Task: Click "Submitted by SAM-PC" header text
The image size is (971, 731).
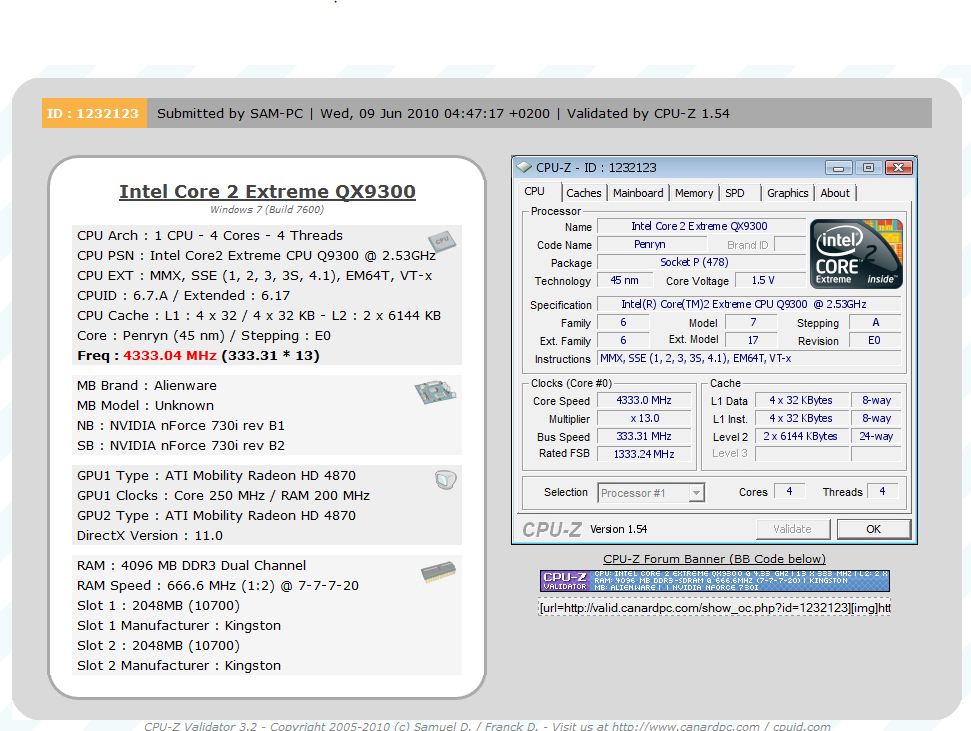Action: click(x=230, y=113)
